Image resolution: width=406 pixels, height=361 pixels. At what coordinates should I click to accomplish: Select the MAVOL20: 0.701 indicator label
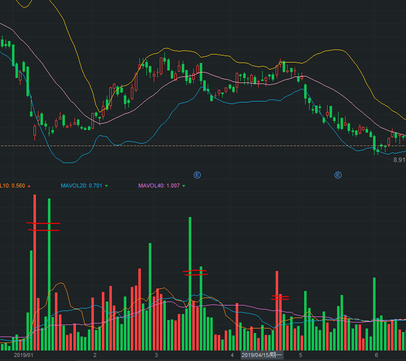coord(81,186)
